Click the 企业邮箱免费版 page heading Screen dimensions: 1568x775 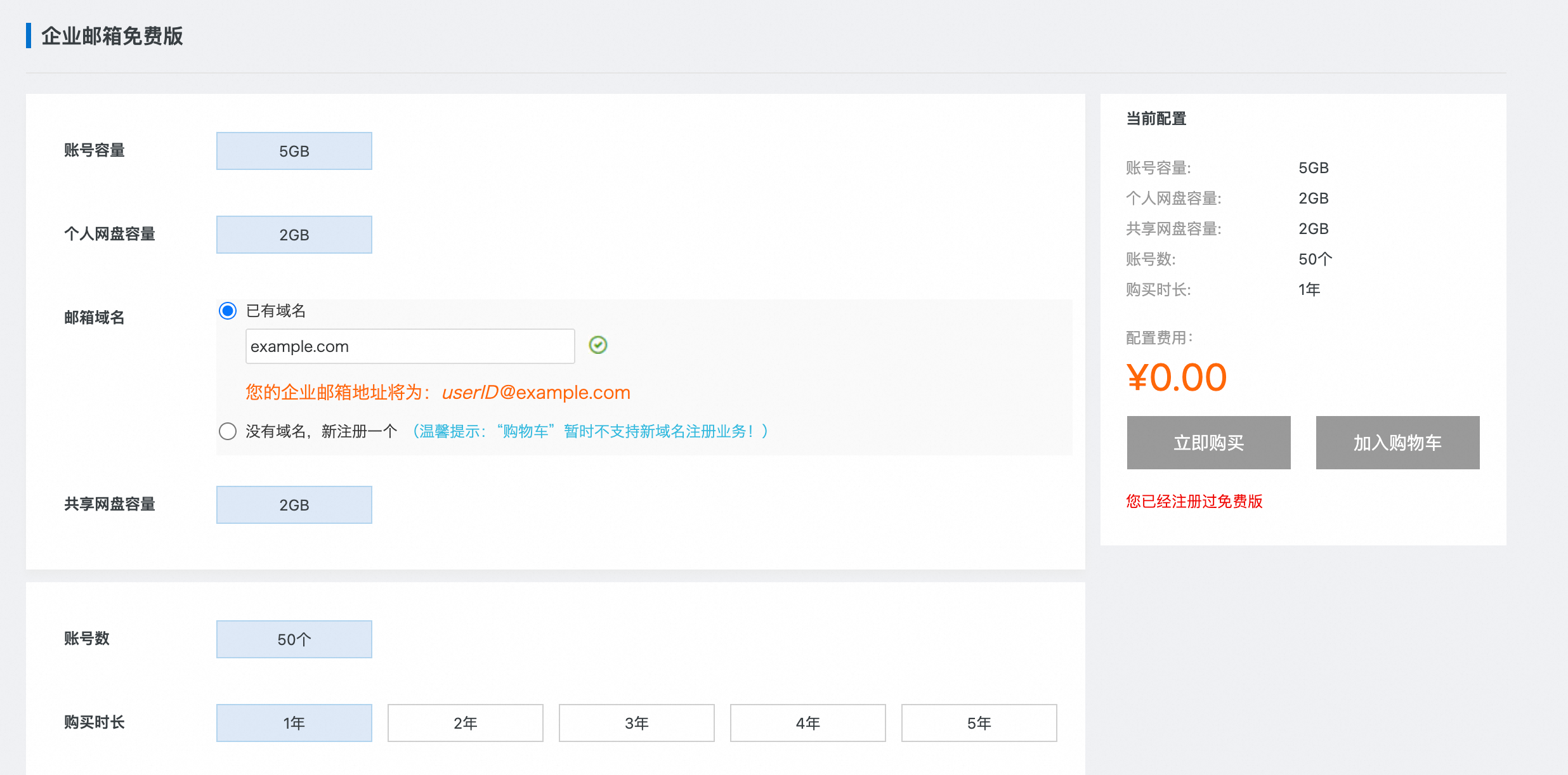click(x=112, y=36)
